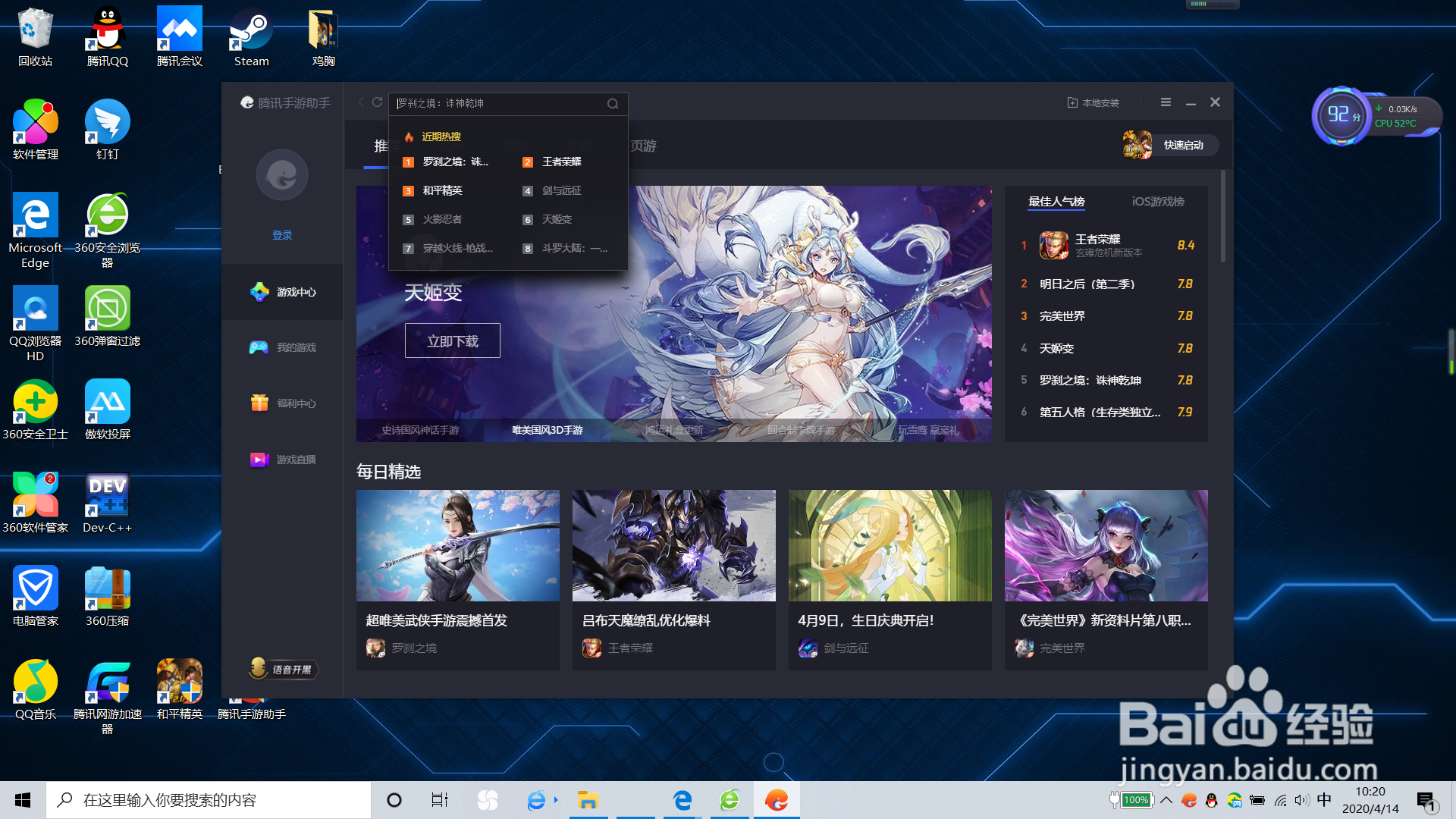The height and width of the screenshot is (819, 1456).
Task: Open the 4月9日，生日庆典开启 card thumbnail
Action: point(890,545)
